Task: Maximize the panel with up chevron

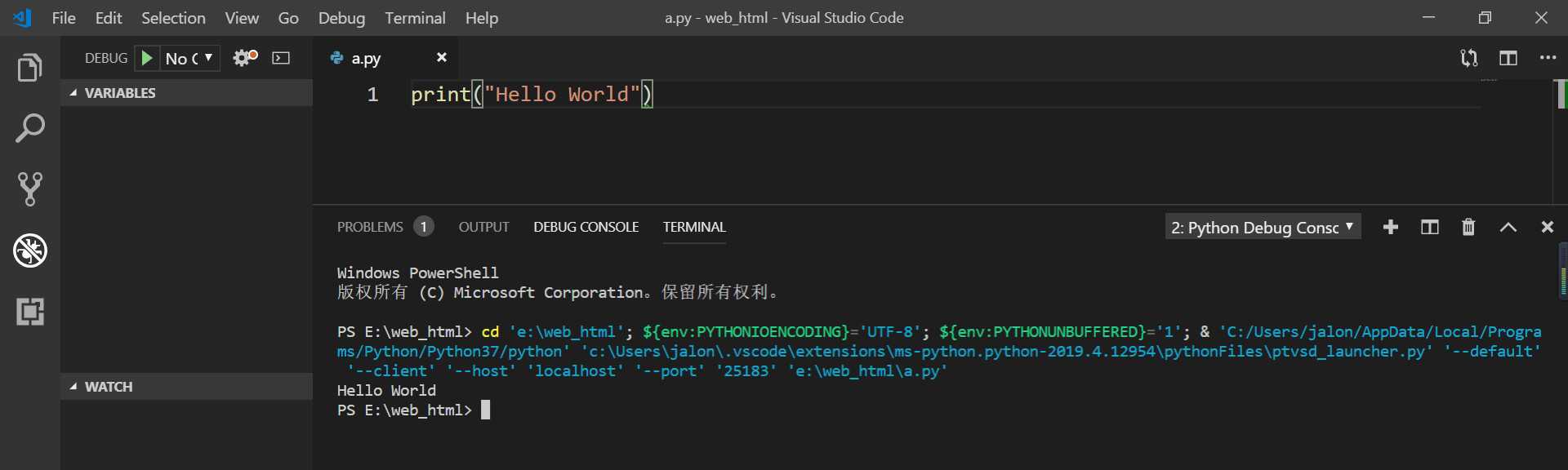Action: click(x=1508, y=228)
